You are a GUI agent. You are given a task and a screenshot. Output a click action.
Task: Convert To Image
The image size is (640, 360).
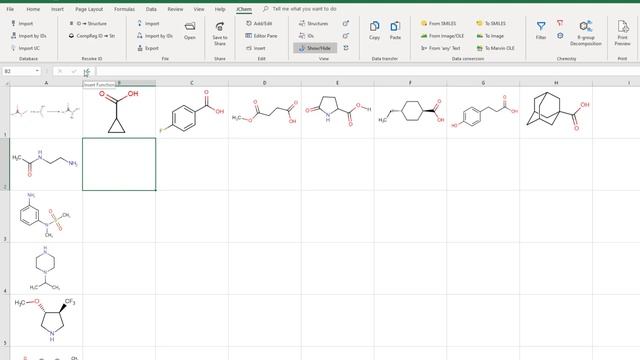click(490, 36)
